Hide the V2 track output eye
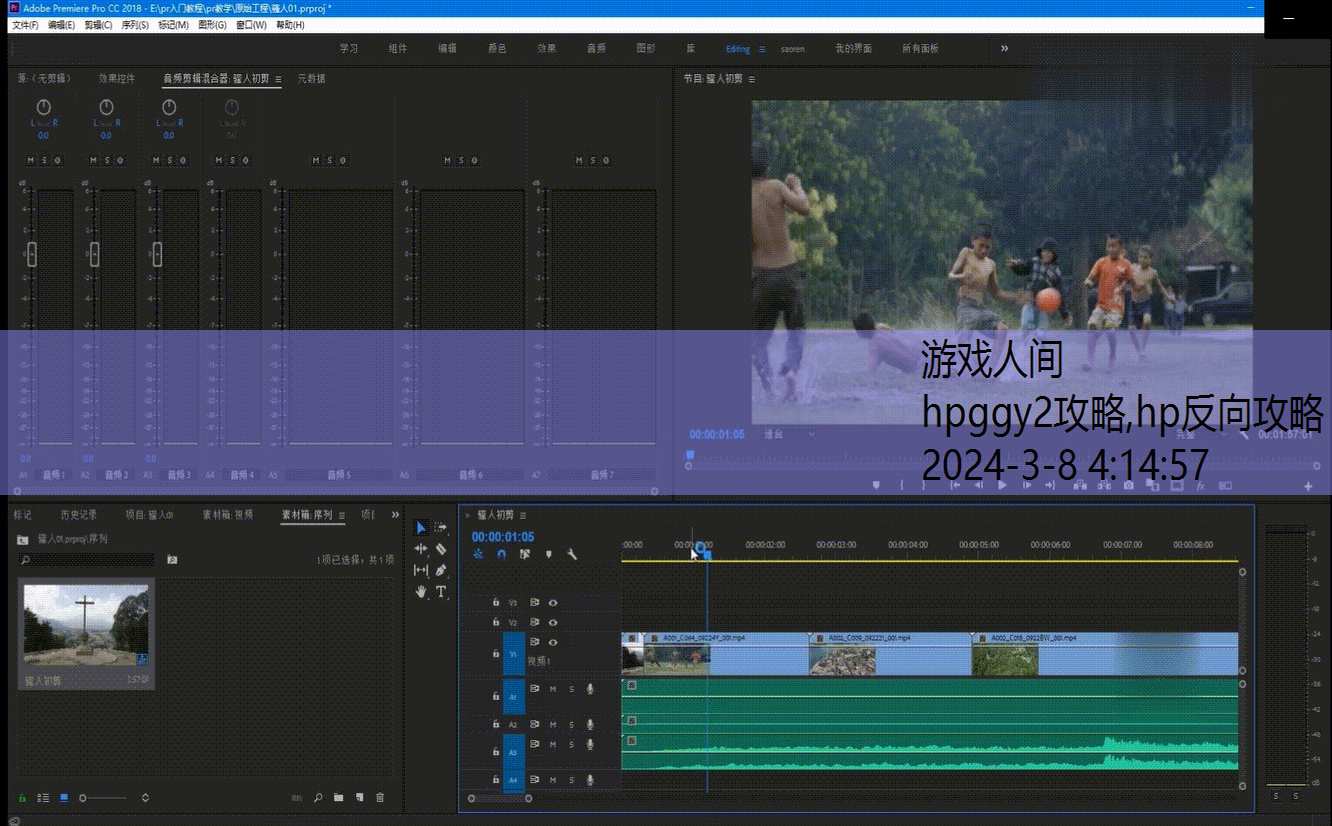This screenshot has width=1332, height=826. coord(553,622)
